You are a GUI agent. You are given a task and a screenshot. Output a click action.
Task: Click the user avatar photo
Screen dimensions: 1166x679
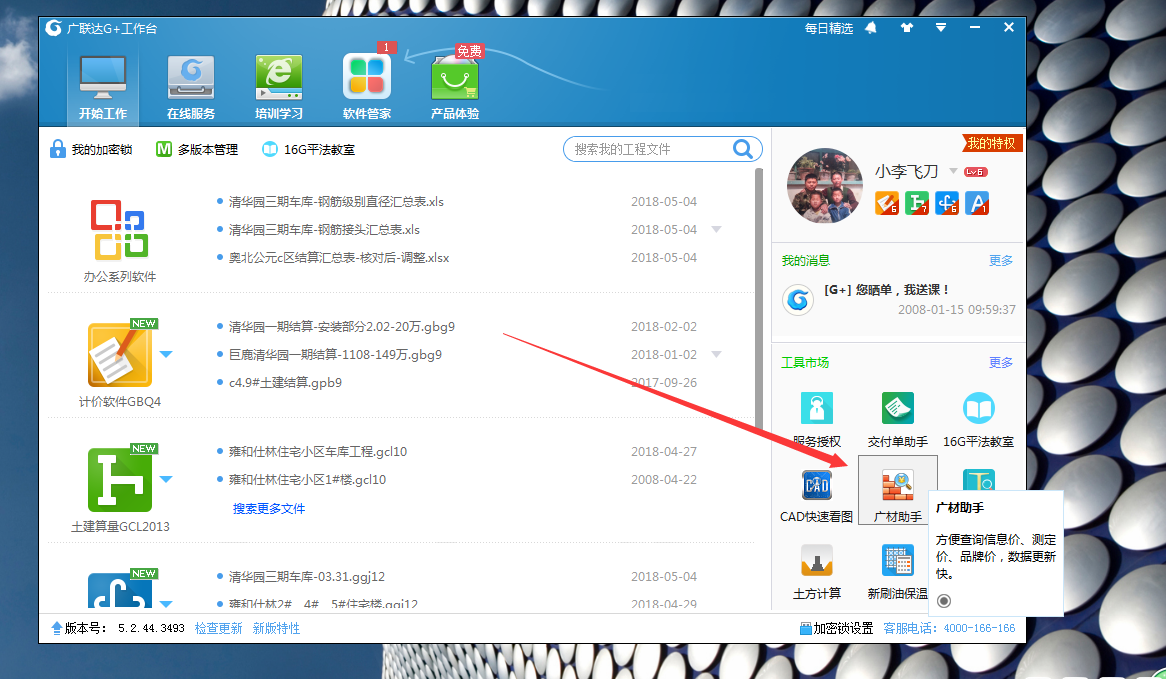pyautogui.click(x=825, y=186)
